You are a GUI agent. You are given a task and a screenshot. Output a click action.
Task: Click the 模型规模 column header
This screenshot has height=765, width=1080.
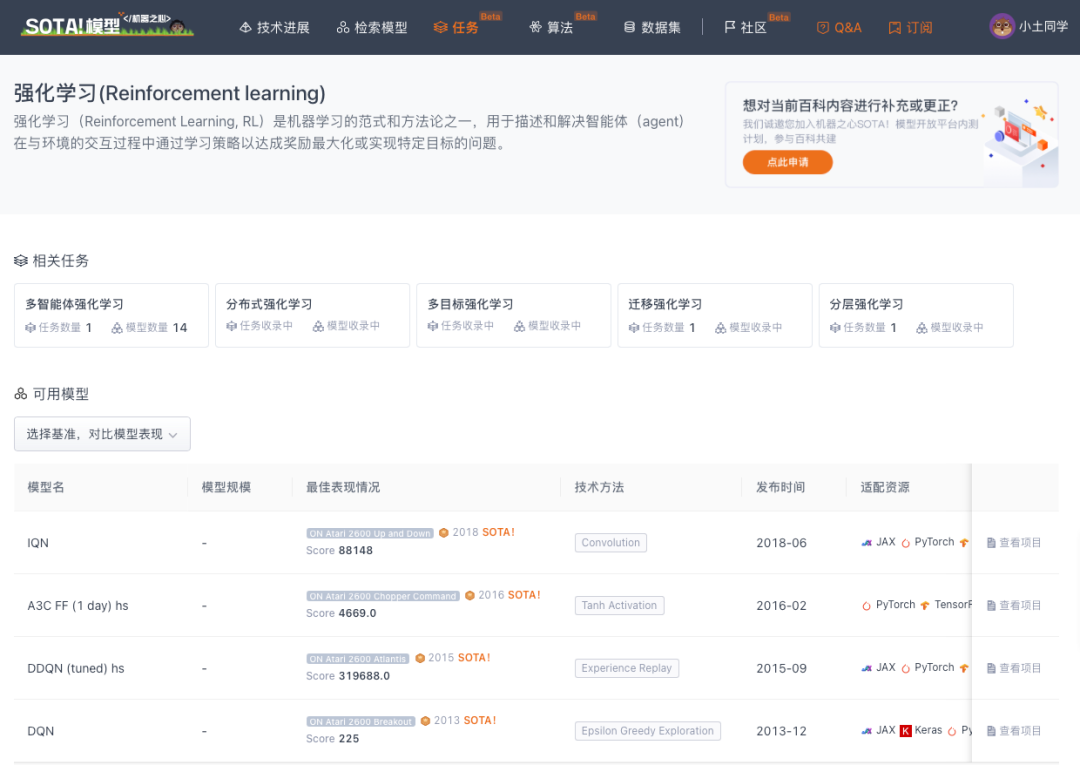pos(226,488)
